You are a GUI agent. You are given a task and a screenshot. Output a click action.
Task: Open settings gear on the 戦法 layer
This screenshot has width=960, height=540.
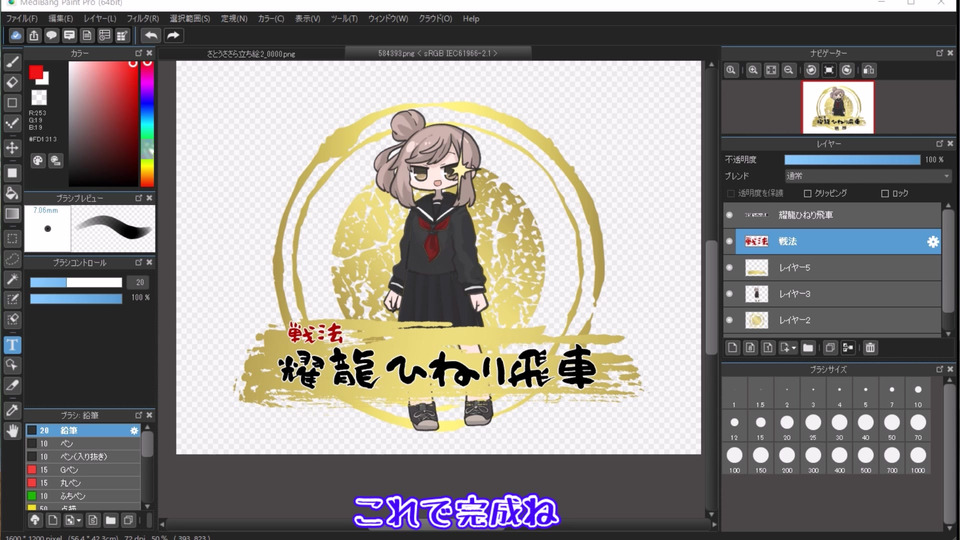pos(932,241)
